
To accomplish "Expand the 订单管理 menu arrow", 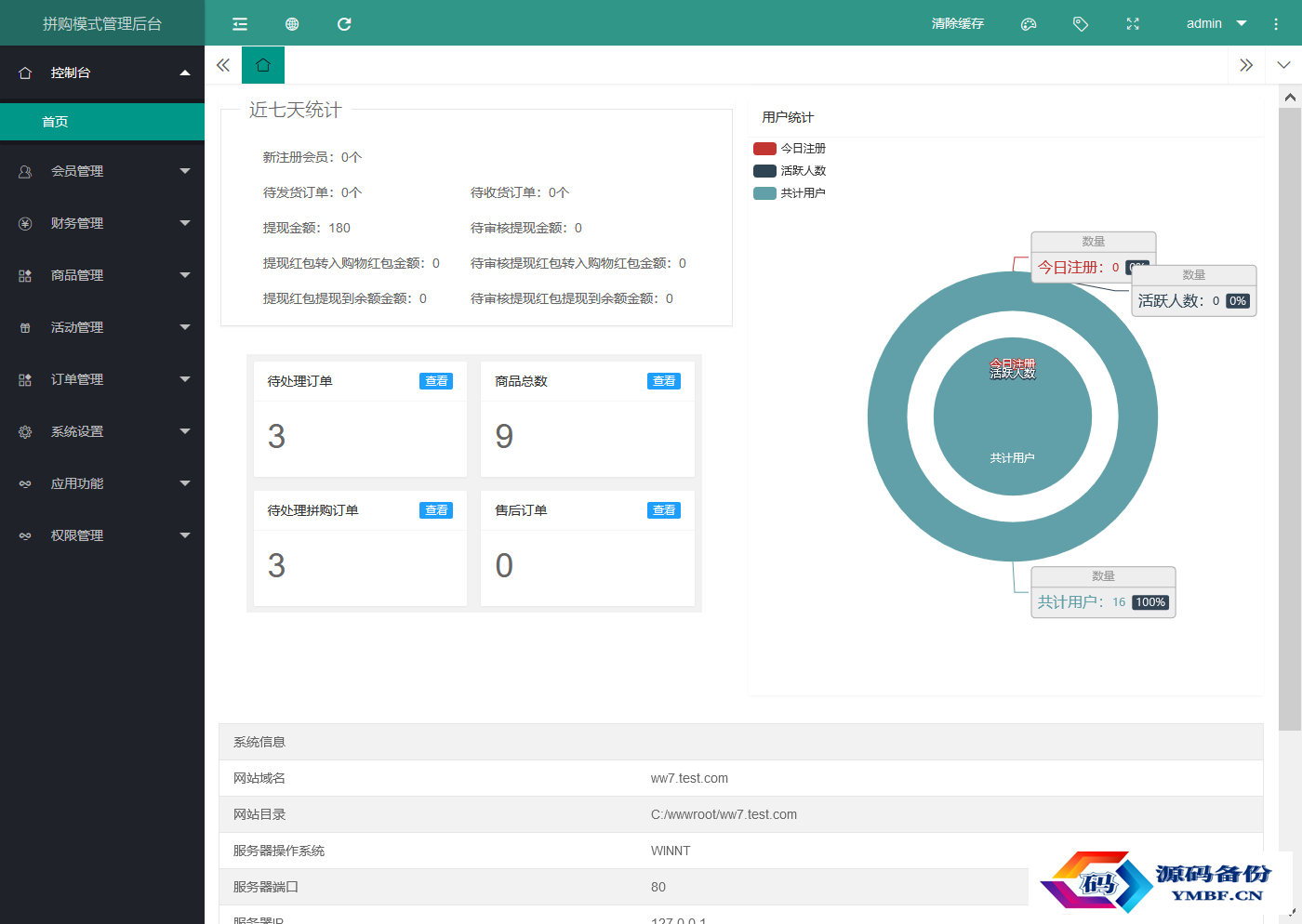I will [x=185, y=379].
